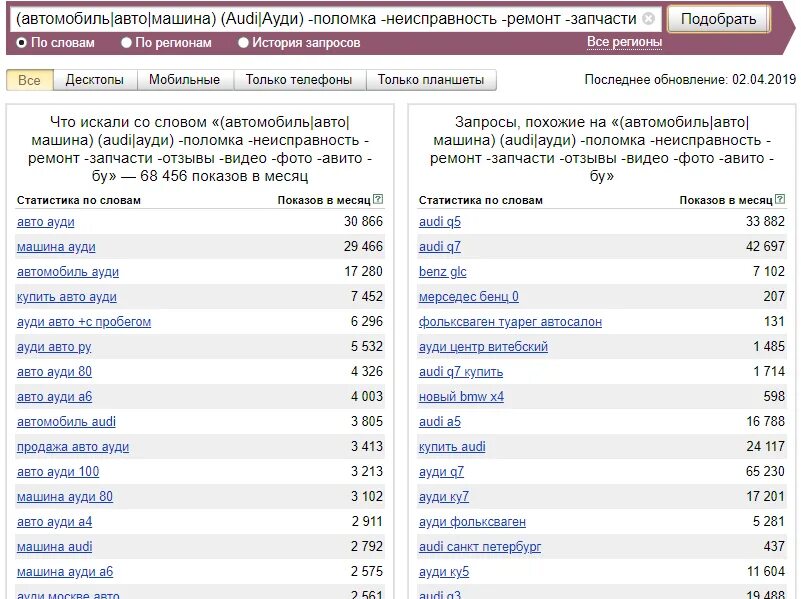Open the ауди ку7 link

tap(443, 497)
